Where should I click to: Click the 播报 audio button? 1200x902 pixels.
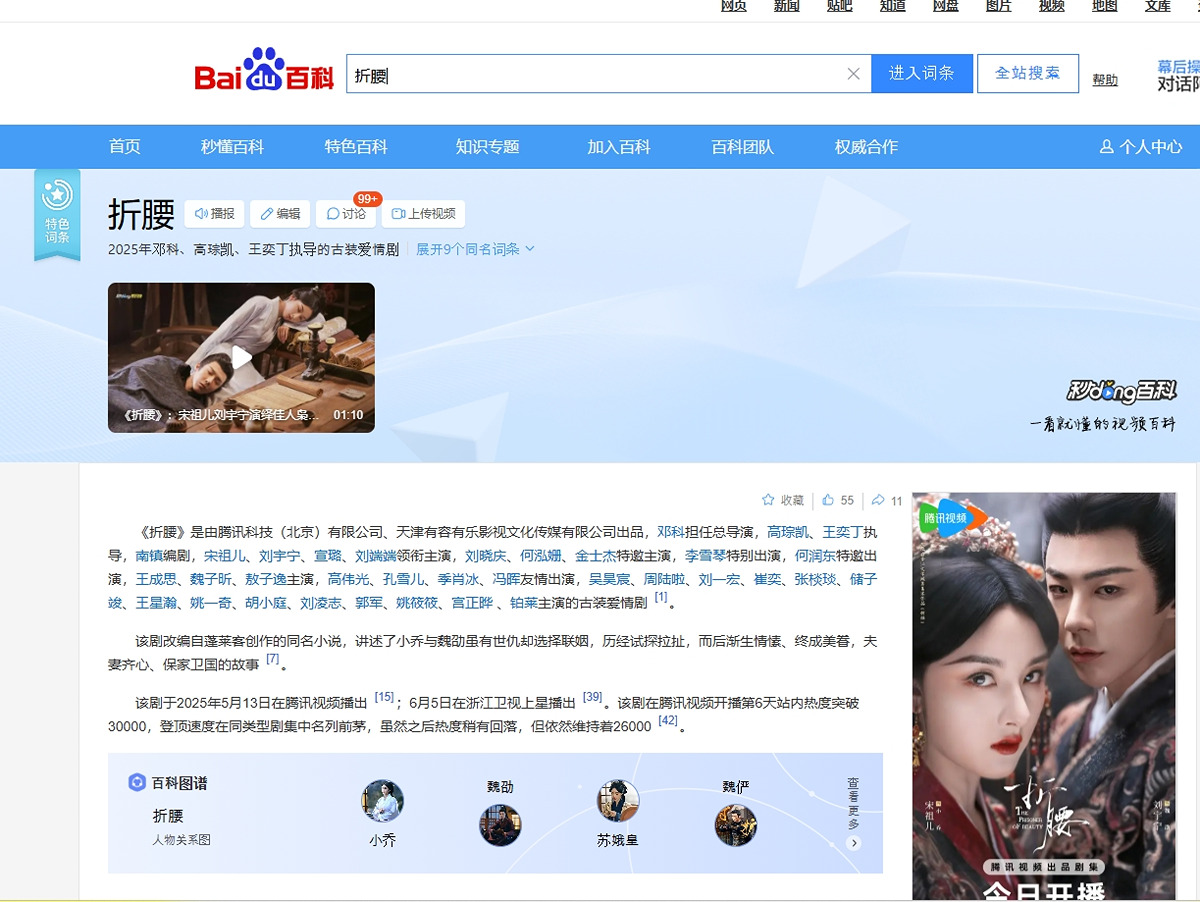pyautogui.click(x=215, y=214)
